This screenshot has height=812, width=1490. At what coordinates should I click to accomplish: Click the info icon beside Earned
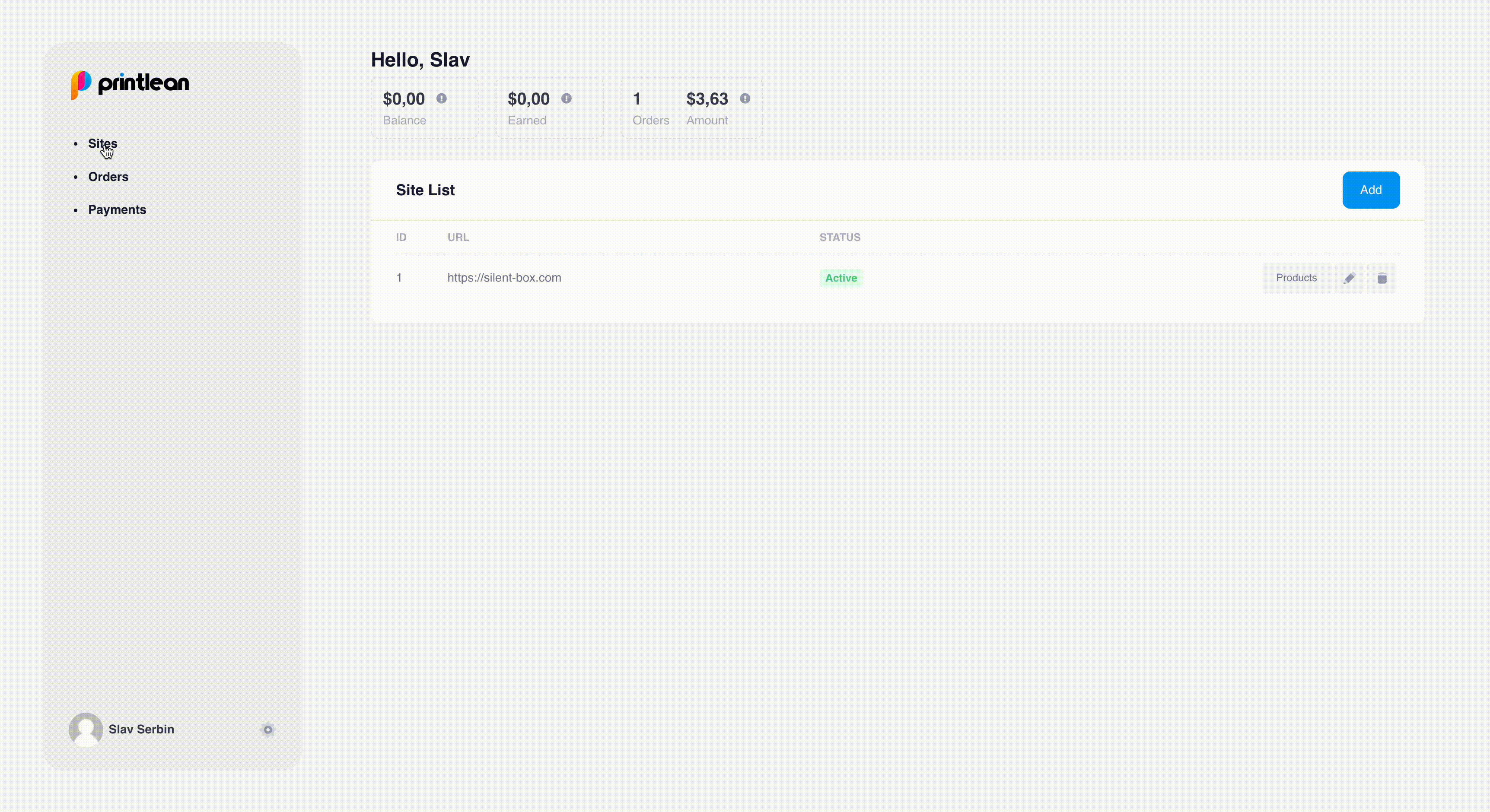[566, 99]
